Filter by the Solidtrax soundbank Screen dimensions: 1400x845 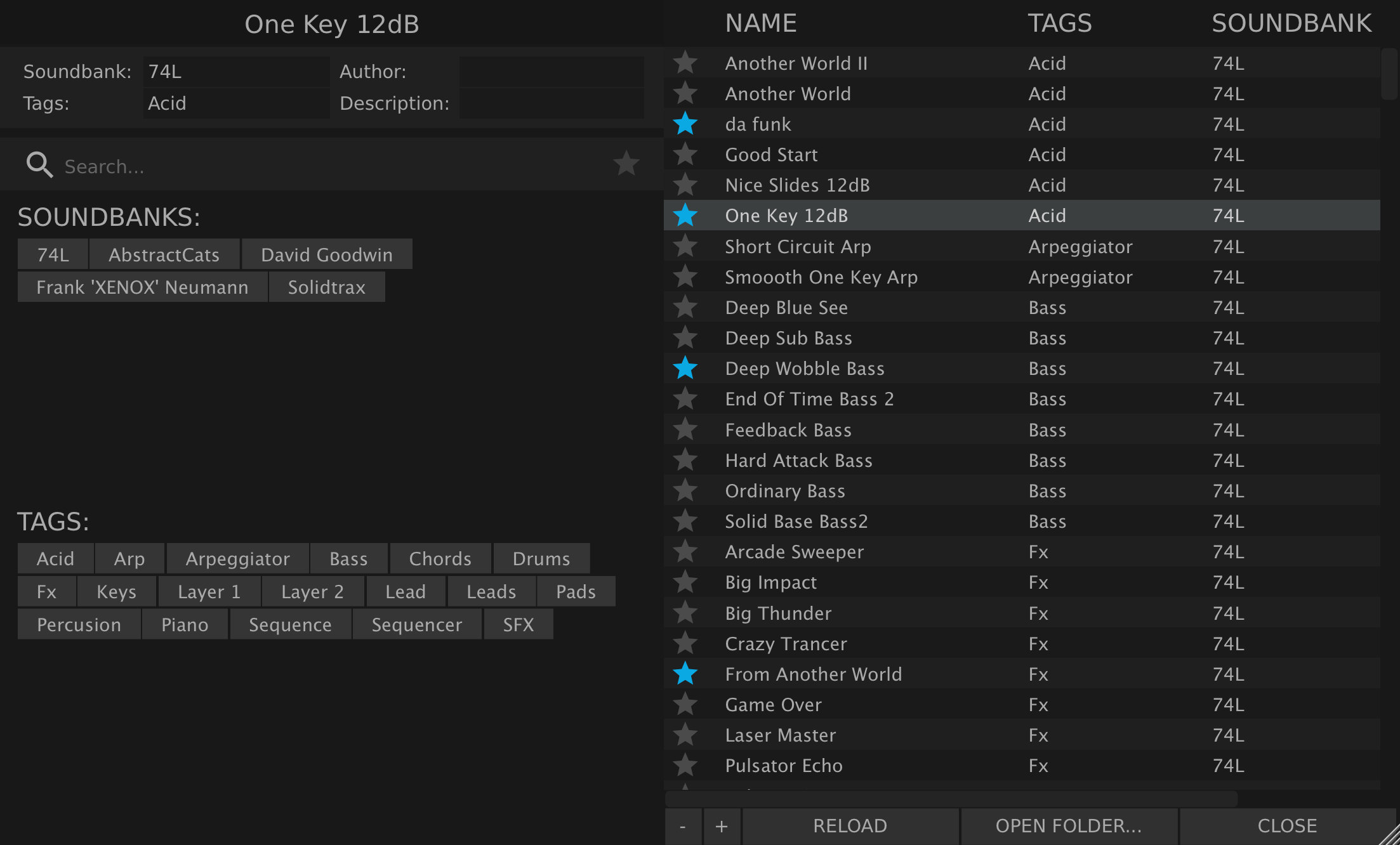coord(326,287)
